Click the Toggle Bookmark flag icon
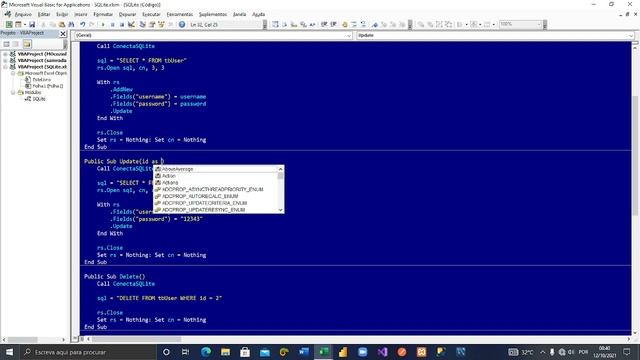The height and width of the screenshot is (360, 640). 375,24
